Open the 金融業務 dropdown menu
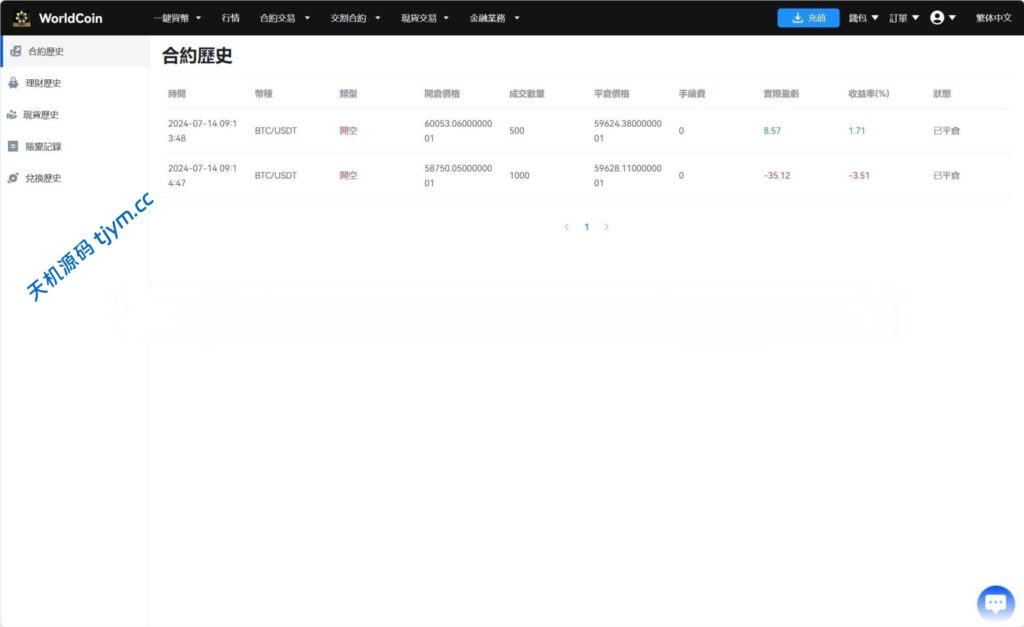The image size is (1024, 627). pyautogui.click(x=494, y=18)
